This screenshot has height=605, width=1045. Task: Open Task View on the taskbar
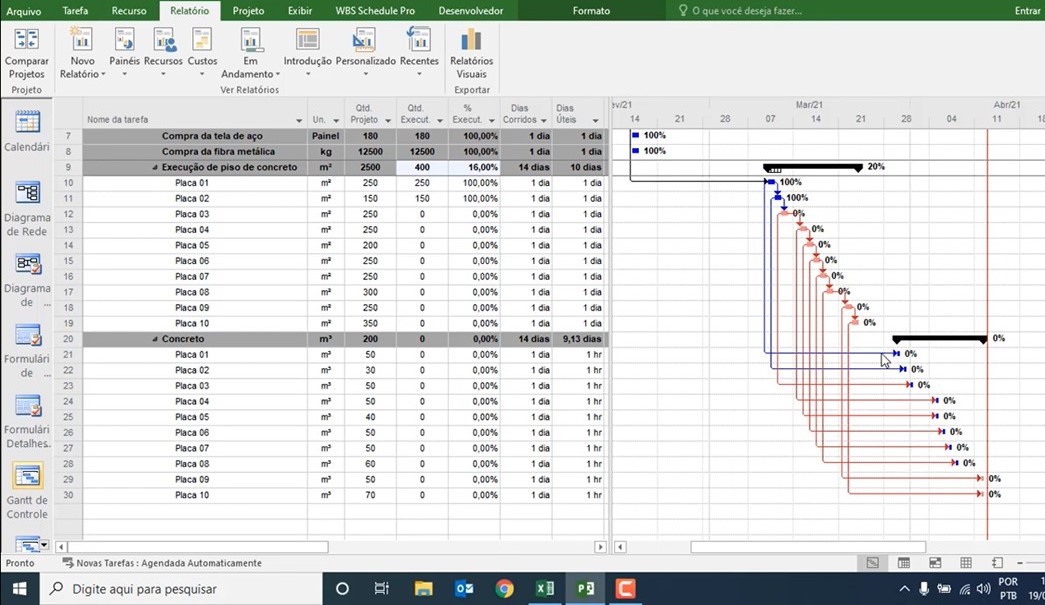click(382, 588)
